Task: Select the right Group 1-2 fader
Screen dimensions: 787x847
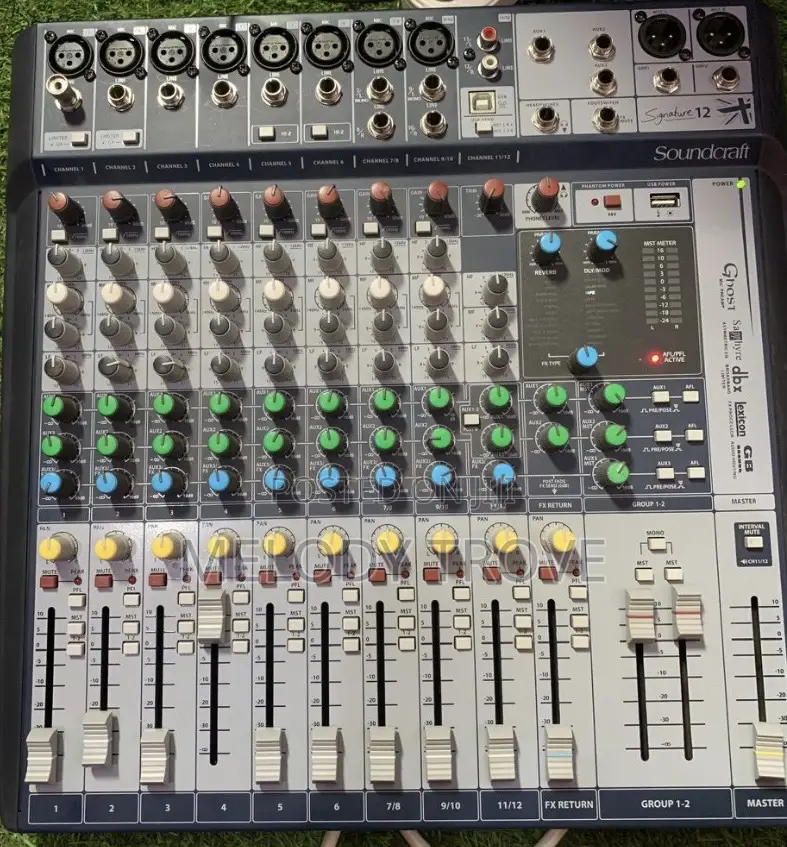Action: [x=688, y=612]
